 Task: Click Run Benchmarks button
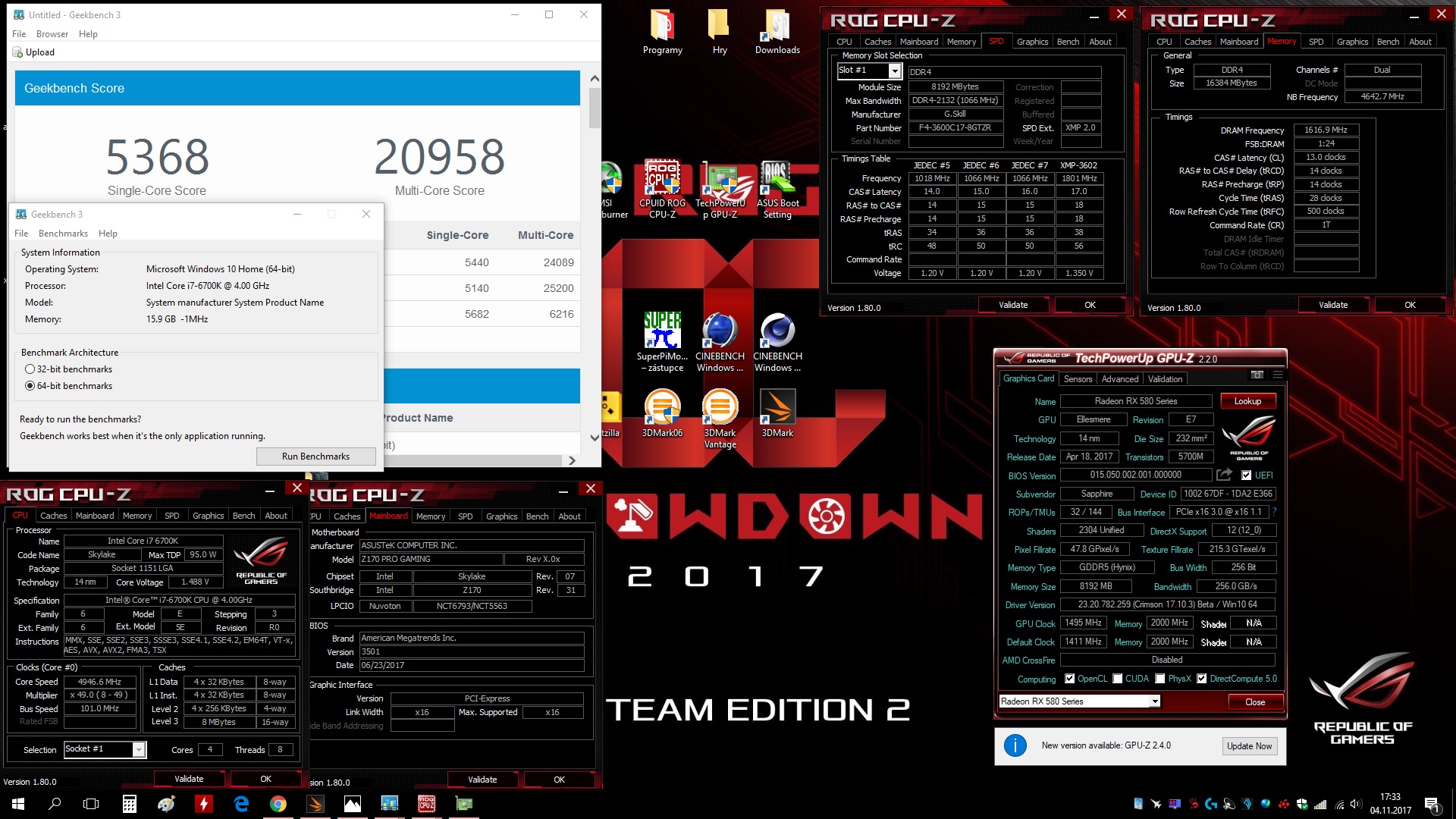click(316, 457)
